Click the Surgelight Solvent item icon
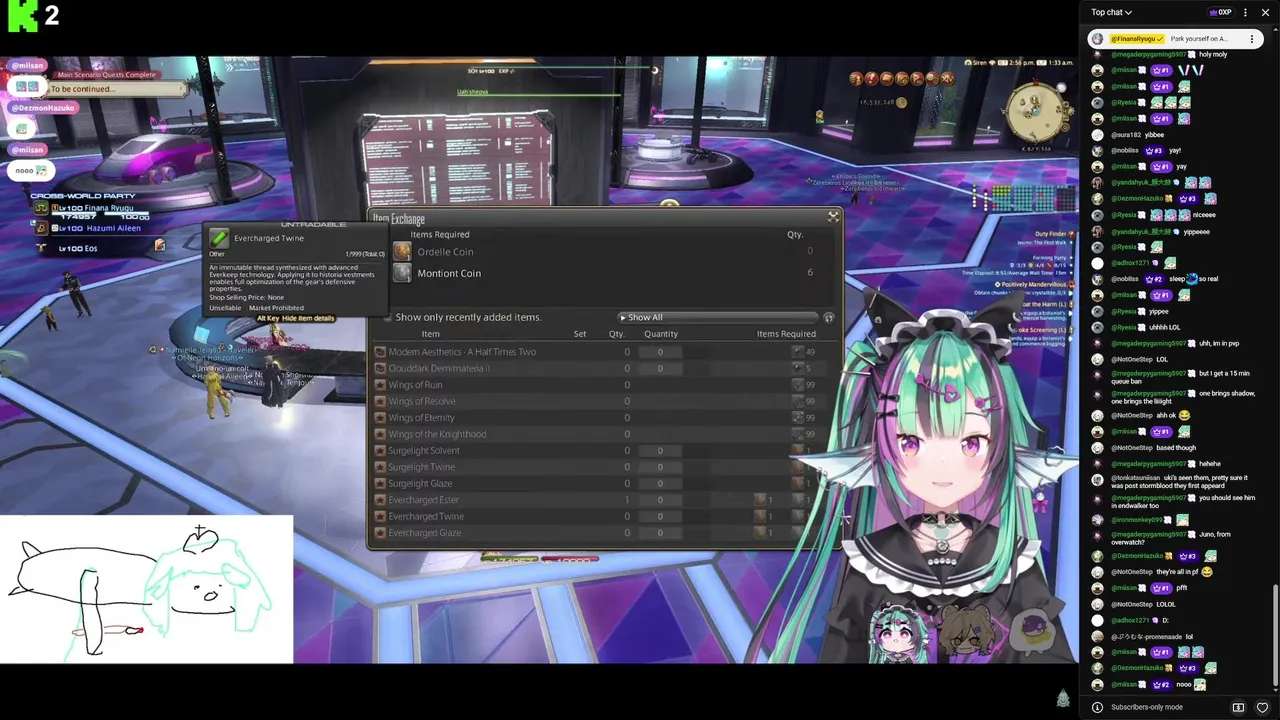The width and height of the screenshot is (1280, 720). 380,450
